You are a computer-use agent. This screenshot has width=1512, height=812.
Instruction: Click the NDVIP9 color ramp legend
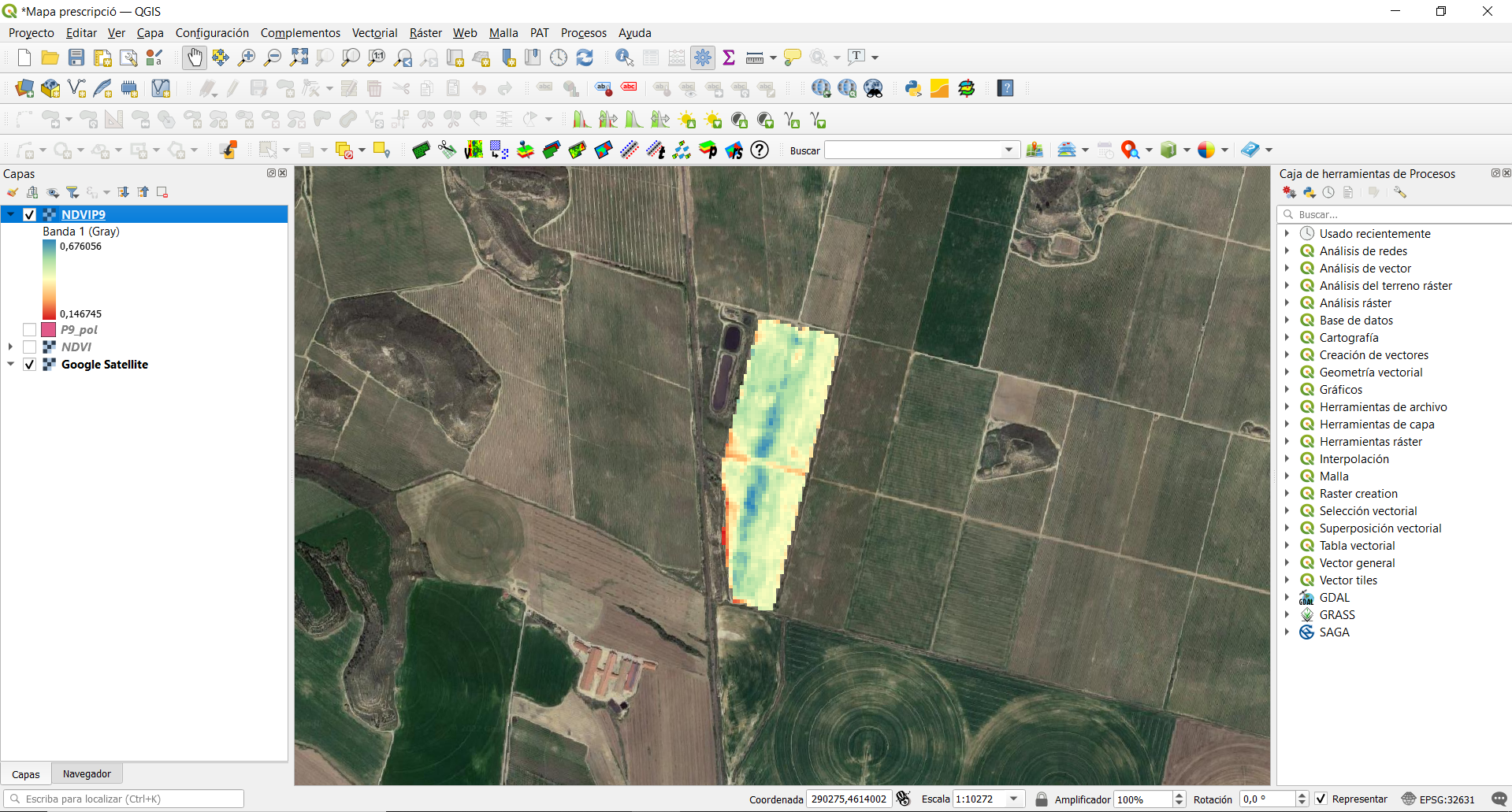pyautogui.click(x=49, y=280)
